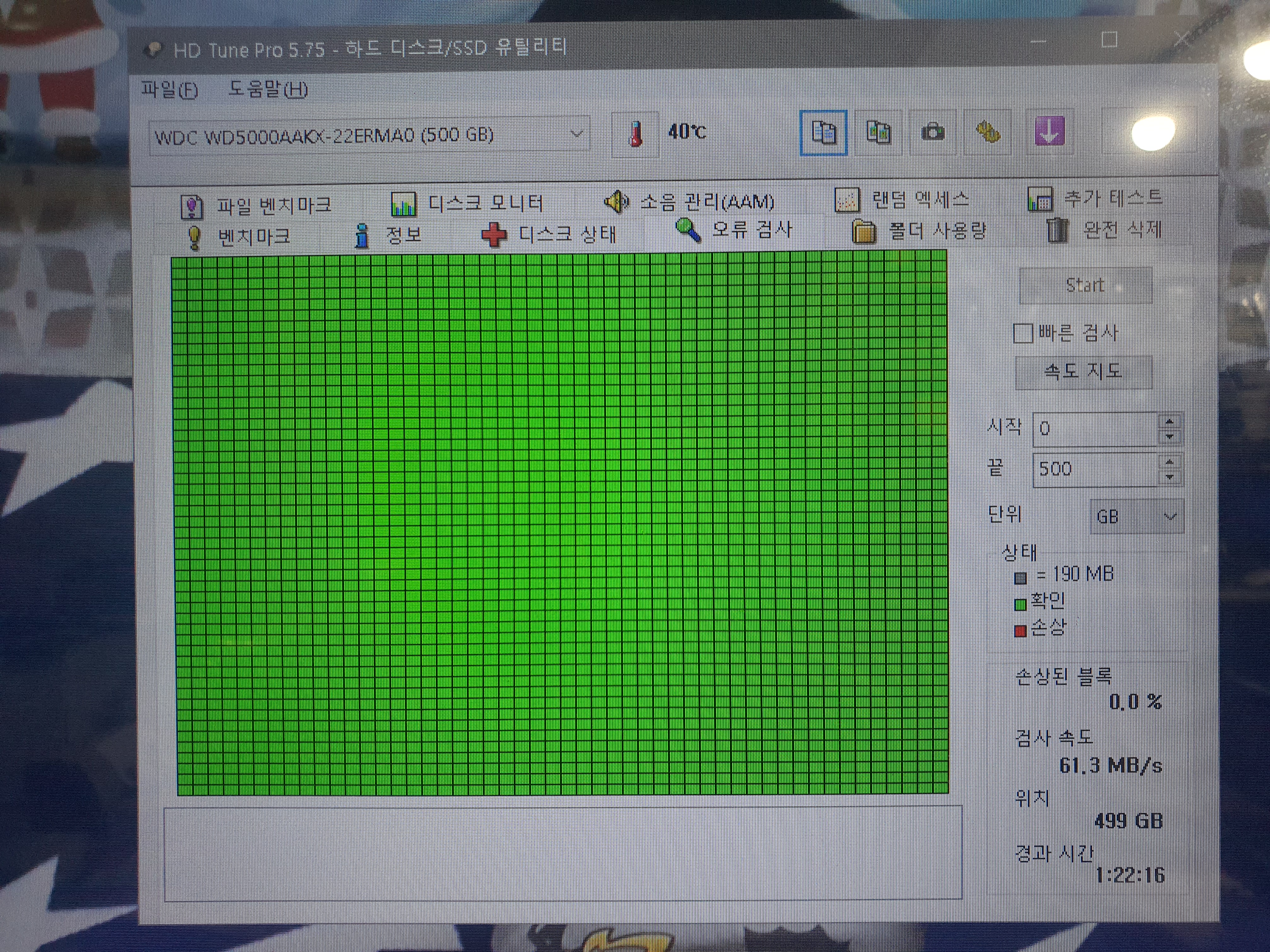
Task: Click the red 손상 legend swatch
Action: pos(1020,632)
